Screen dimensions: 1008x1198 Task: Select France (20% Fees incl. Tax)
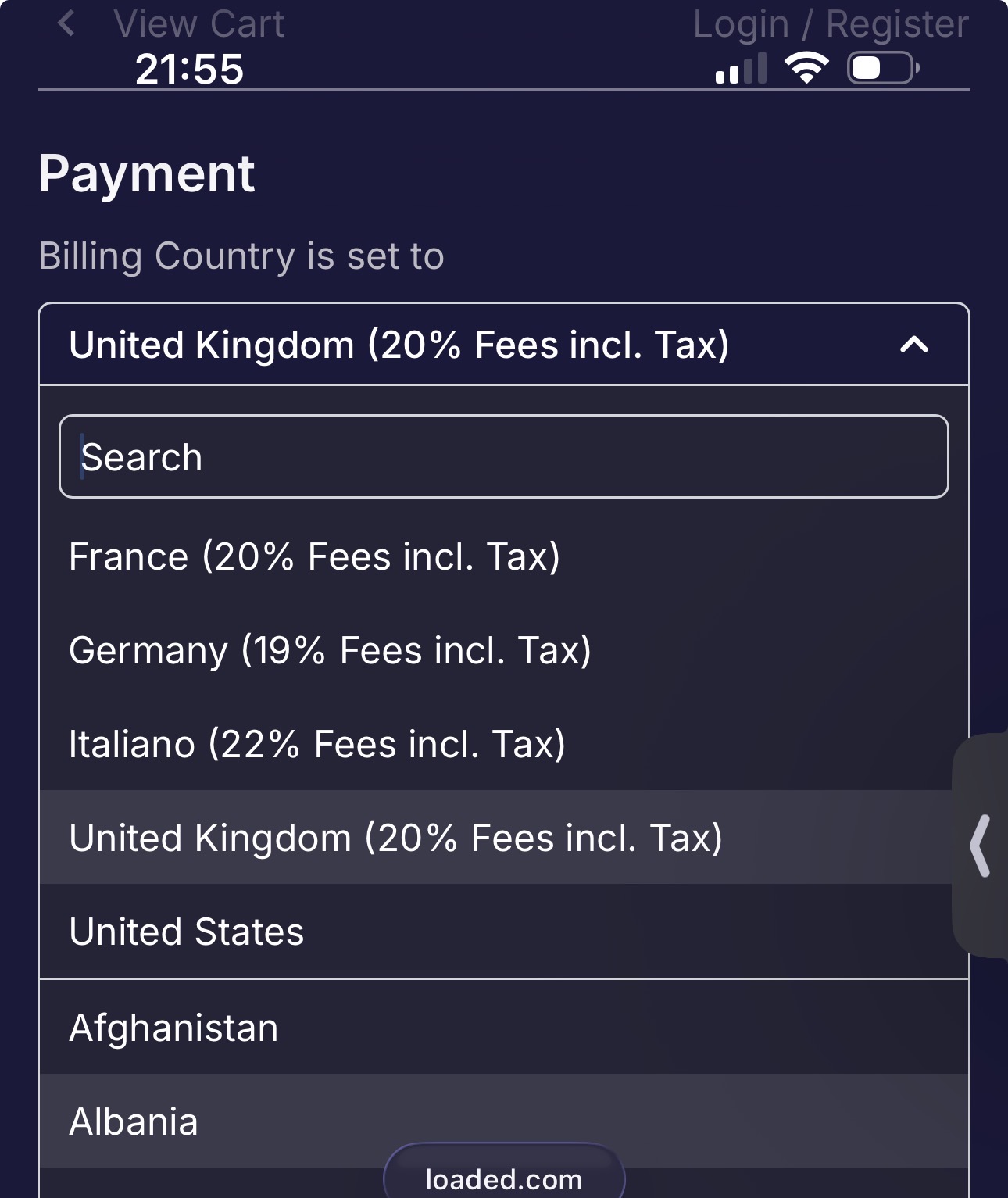[315, 557]
